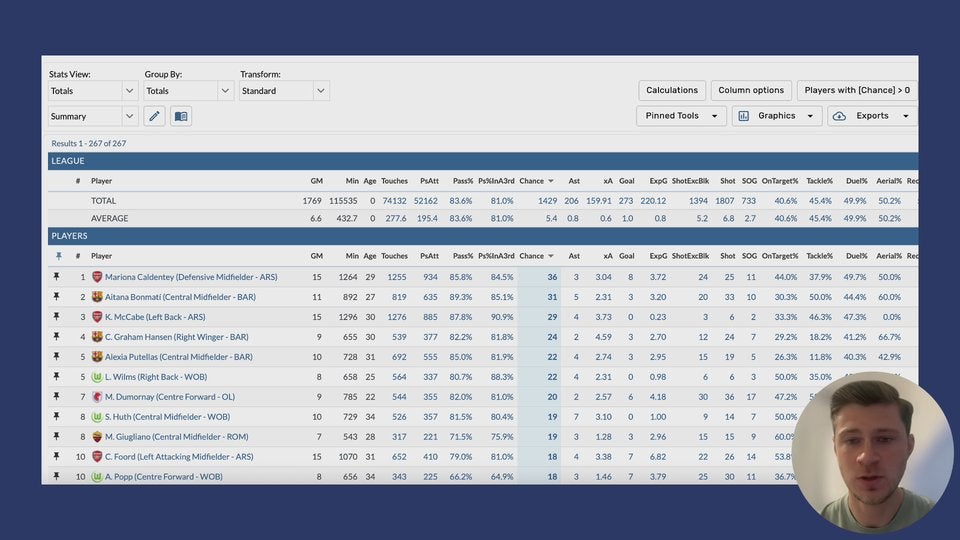Sort players by Ps%InA3rd column
This screenshot has height=540, width=960.
coord(496,256)
